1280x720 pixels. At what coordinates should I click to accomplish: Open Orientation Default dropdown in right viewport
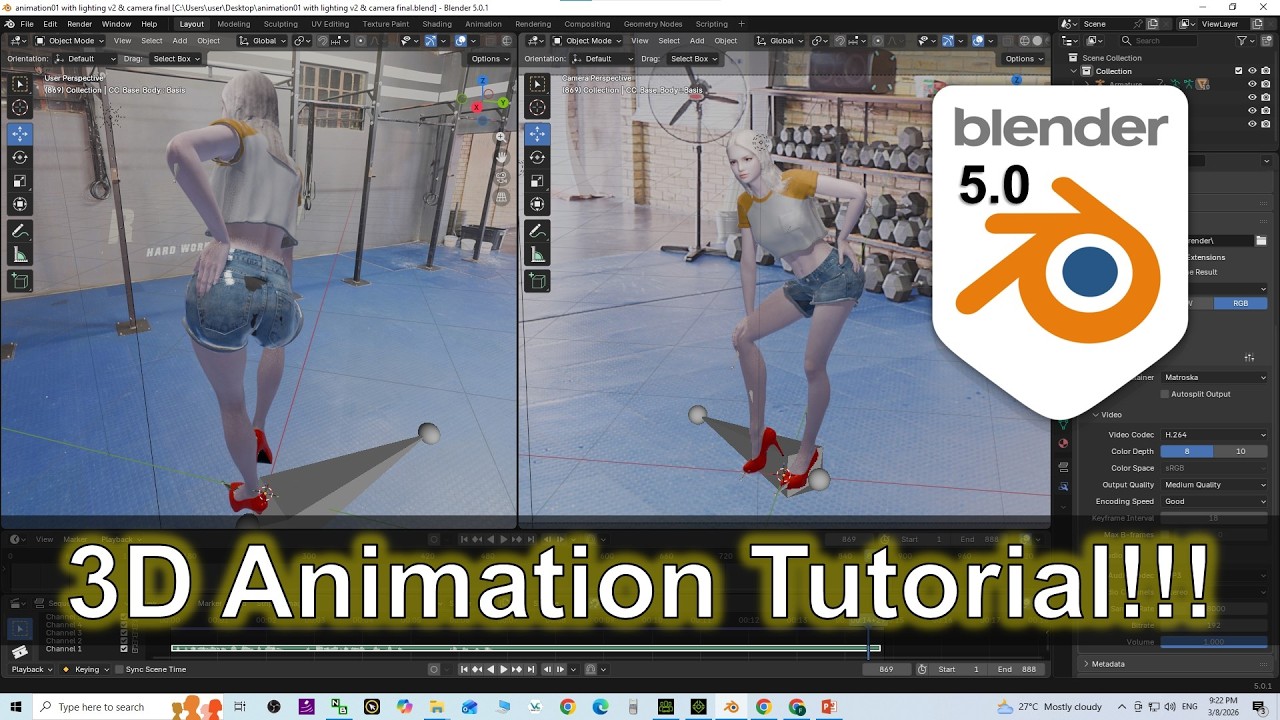click(601, 59)
